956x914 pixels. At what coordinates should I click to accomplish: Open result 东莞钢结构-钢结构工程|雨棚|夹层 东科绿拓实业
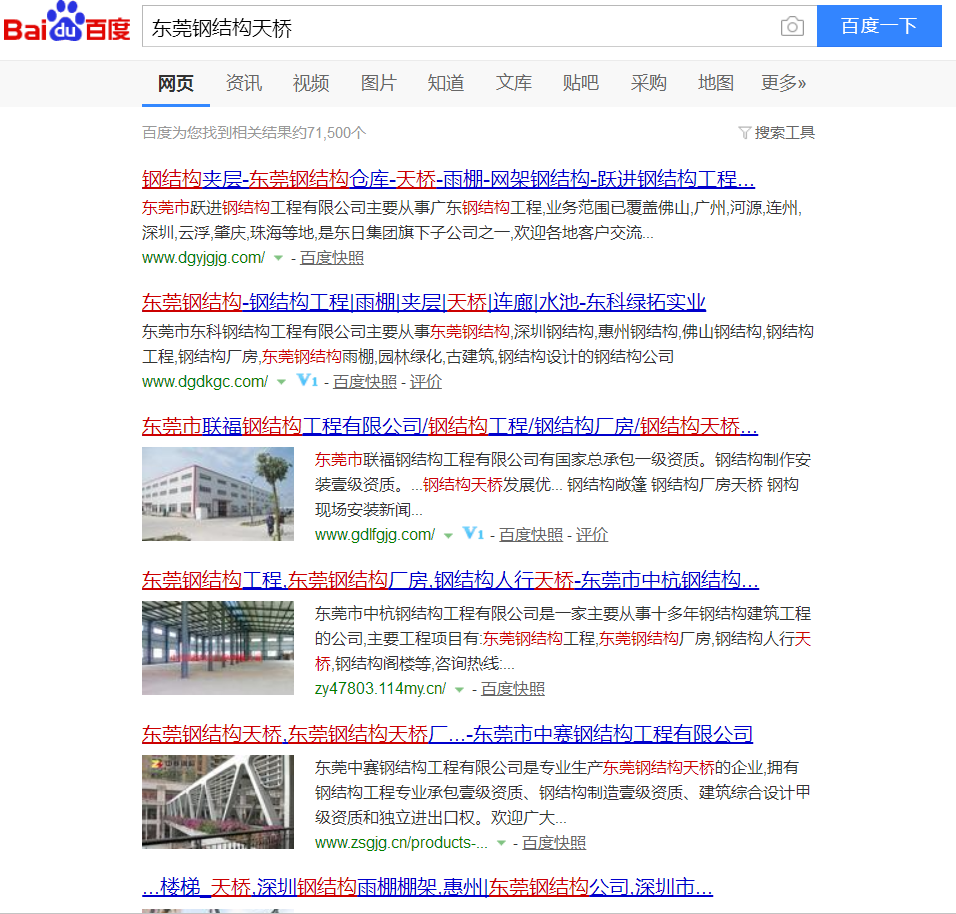(424, 302)
